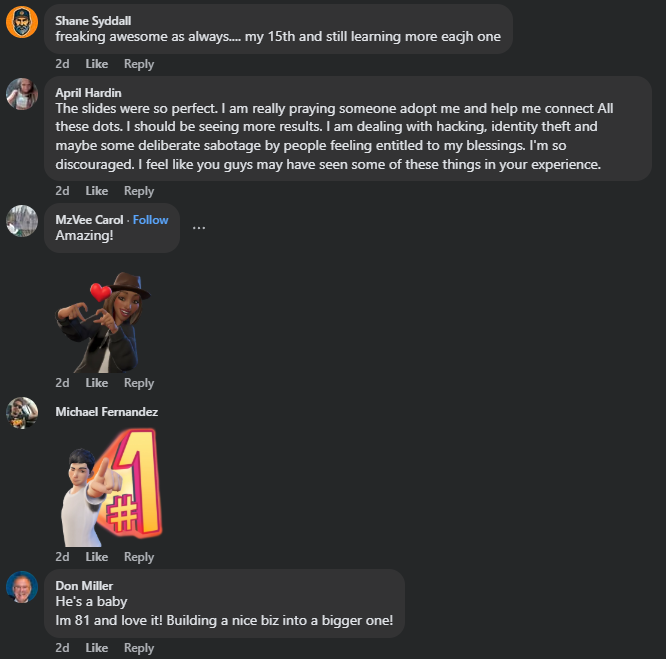Click the 2d timestamp on Shane Syddall's comment

[x=62, y=64]
